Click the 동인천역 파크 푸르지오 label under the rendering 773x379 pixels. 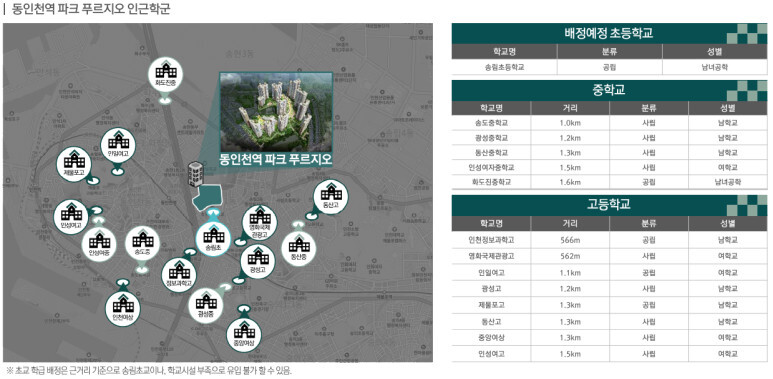[276, 160]
